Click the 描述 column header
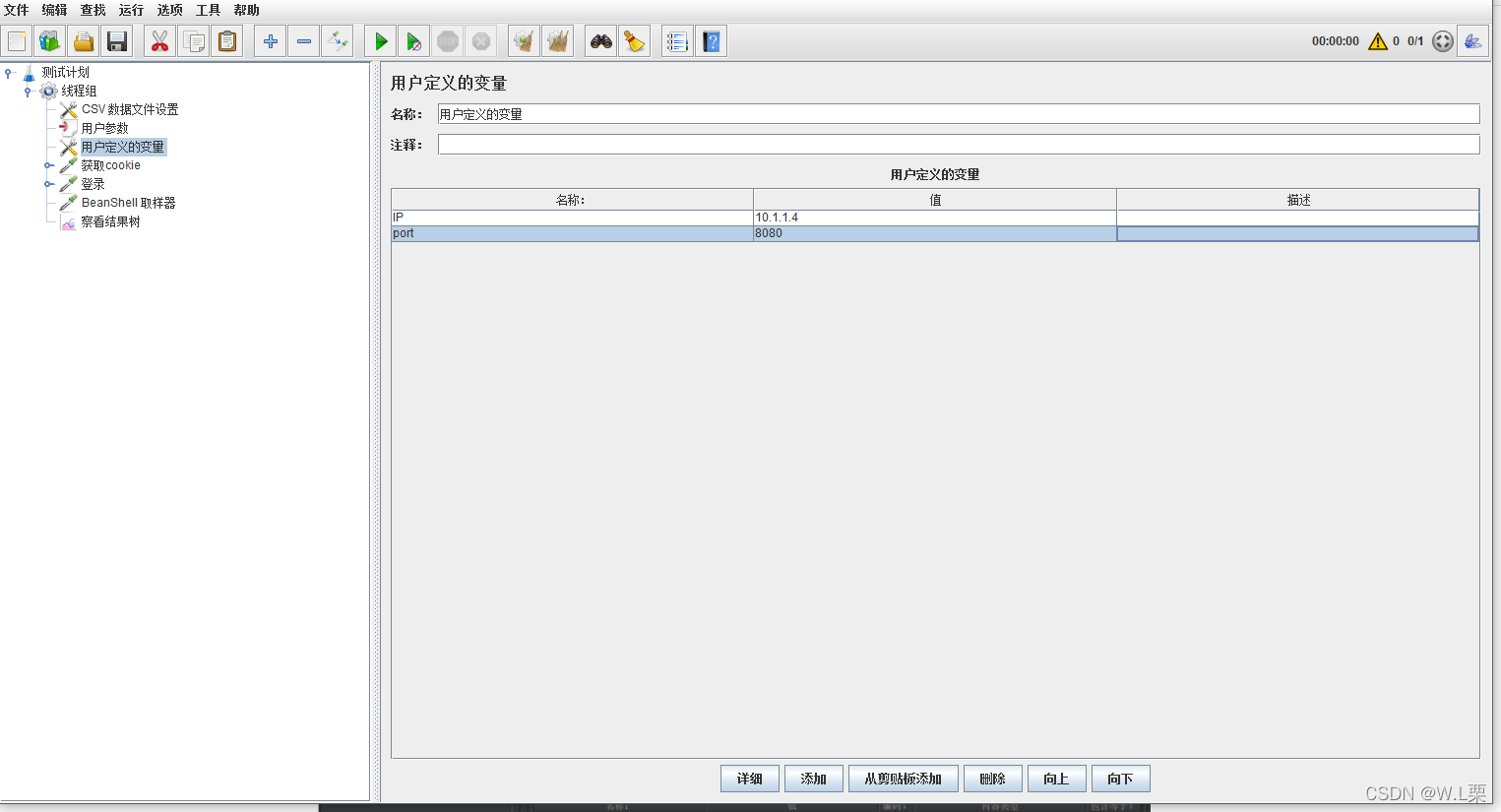 point(1298,200)
